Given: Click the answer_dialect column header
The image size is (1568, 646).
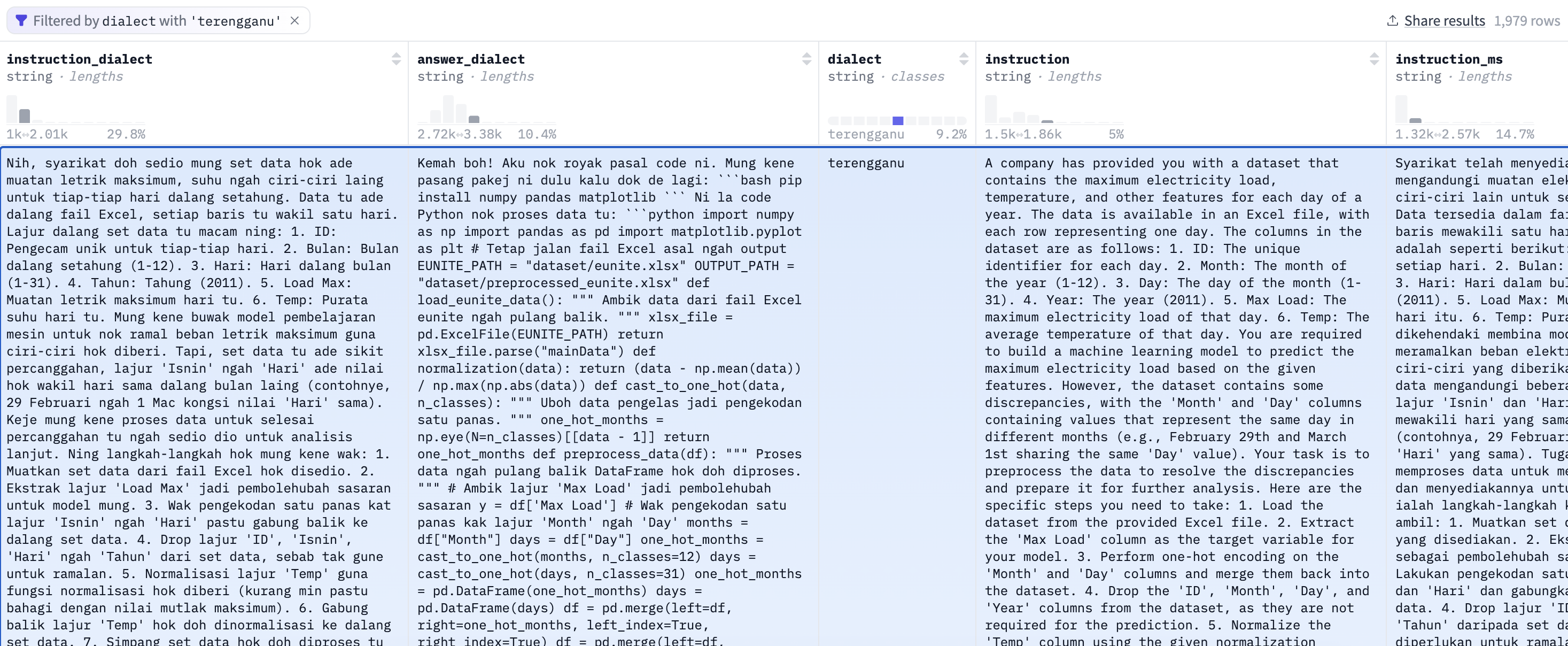Looking at the screenshot, I should click(x=470, y=59).
